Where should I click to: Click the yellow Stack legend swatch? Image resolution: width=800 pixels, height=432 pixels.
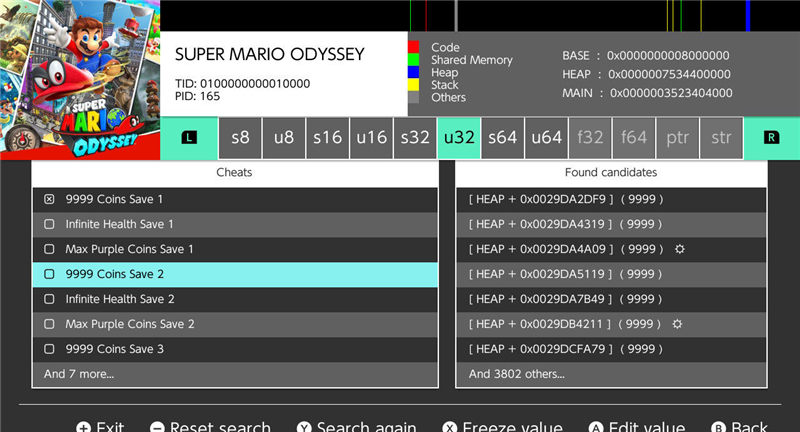click(x=413, y=85)
